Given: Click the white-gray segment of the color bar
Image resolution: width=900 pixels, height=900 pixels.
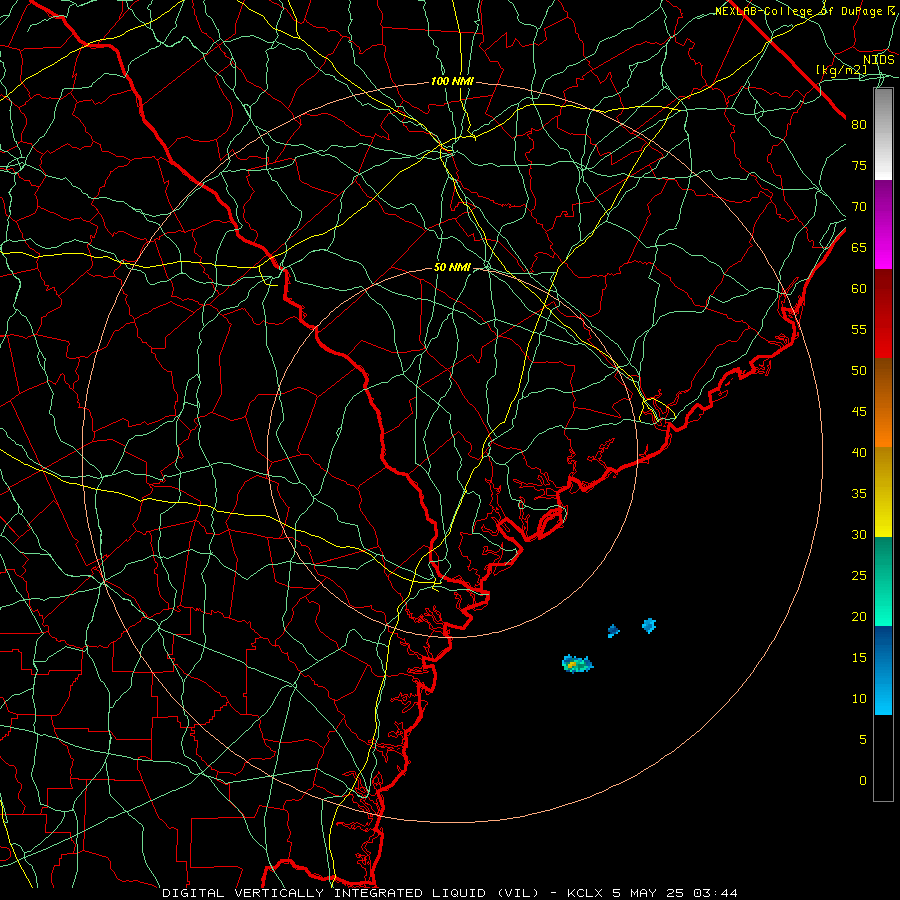Looking at the screenshot, I should coord(883,134).
